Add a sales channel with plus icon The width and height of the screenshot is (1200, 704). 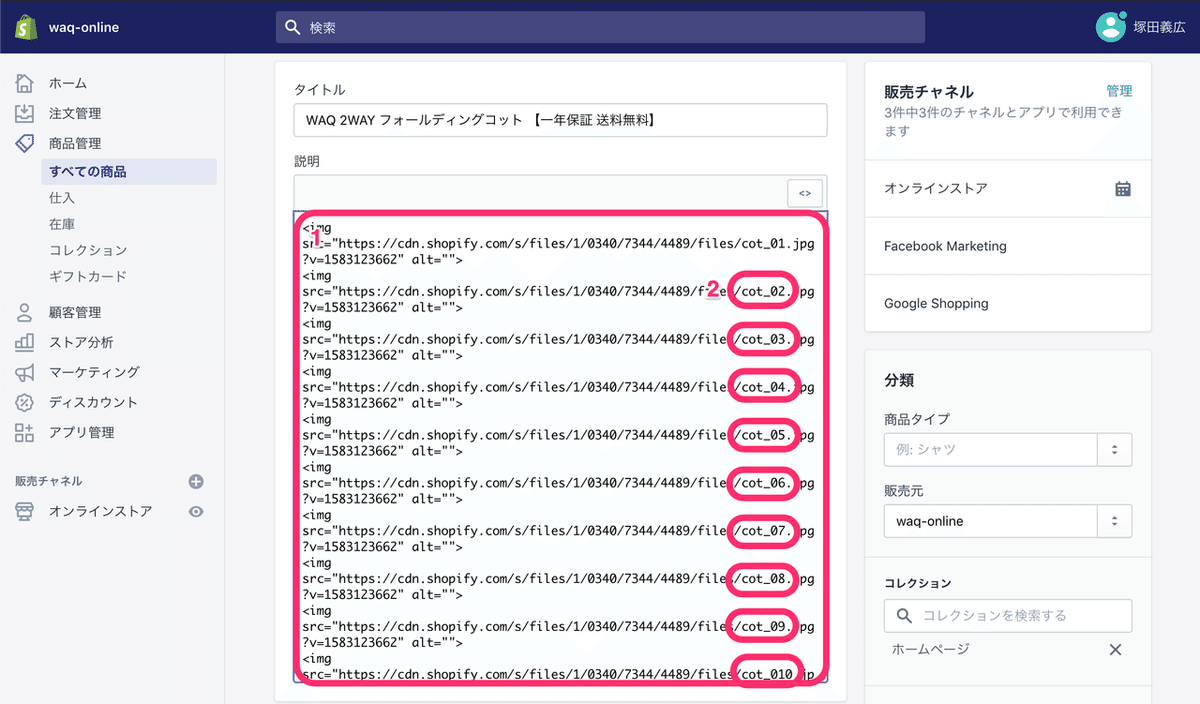(x=196, y=481)
